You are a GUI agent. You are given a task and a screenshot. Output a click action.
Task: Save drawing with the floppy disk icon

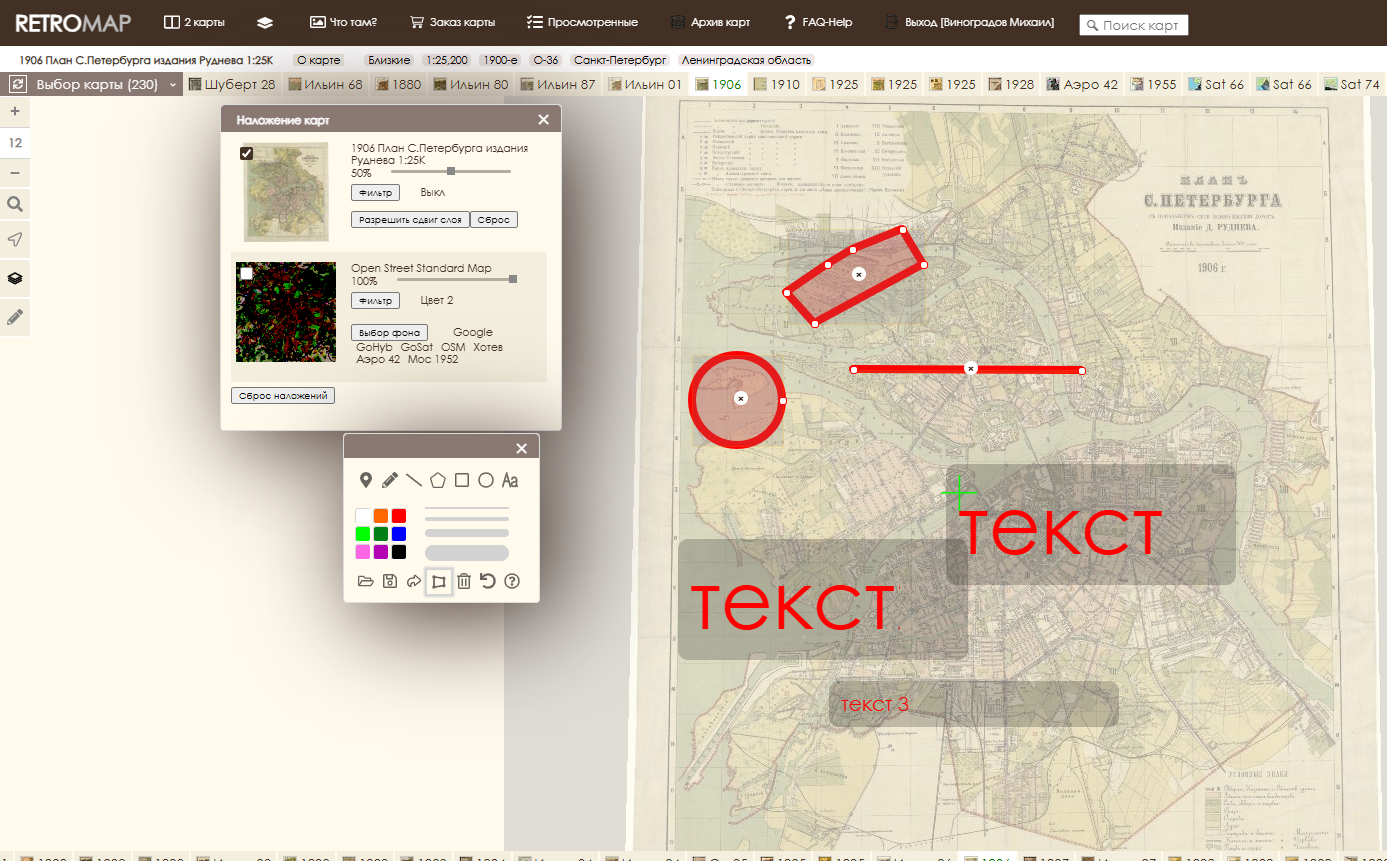(390, 582)
